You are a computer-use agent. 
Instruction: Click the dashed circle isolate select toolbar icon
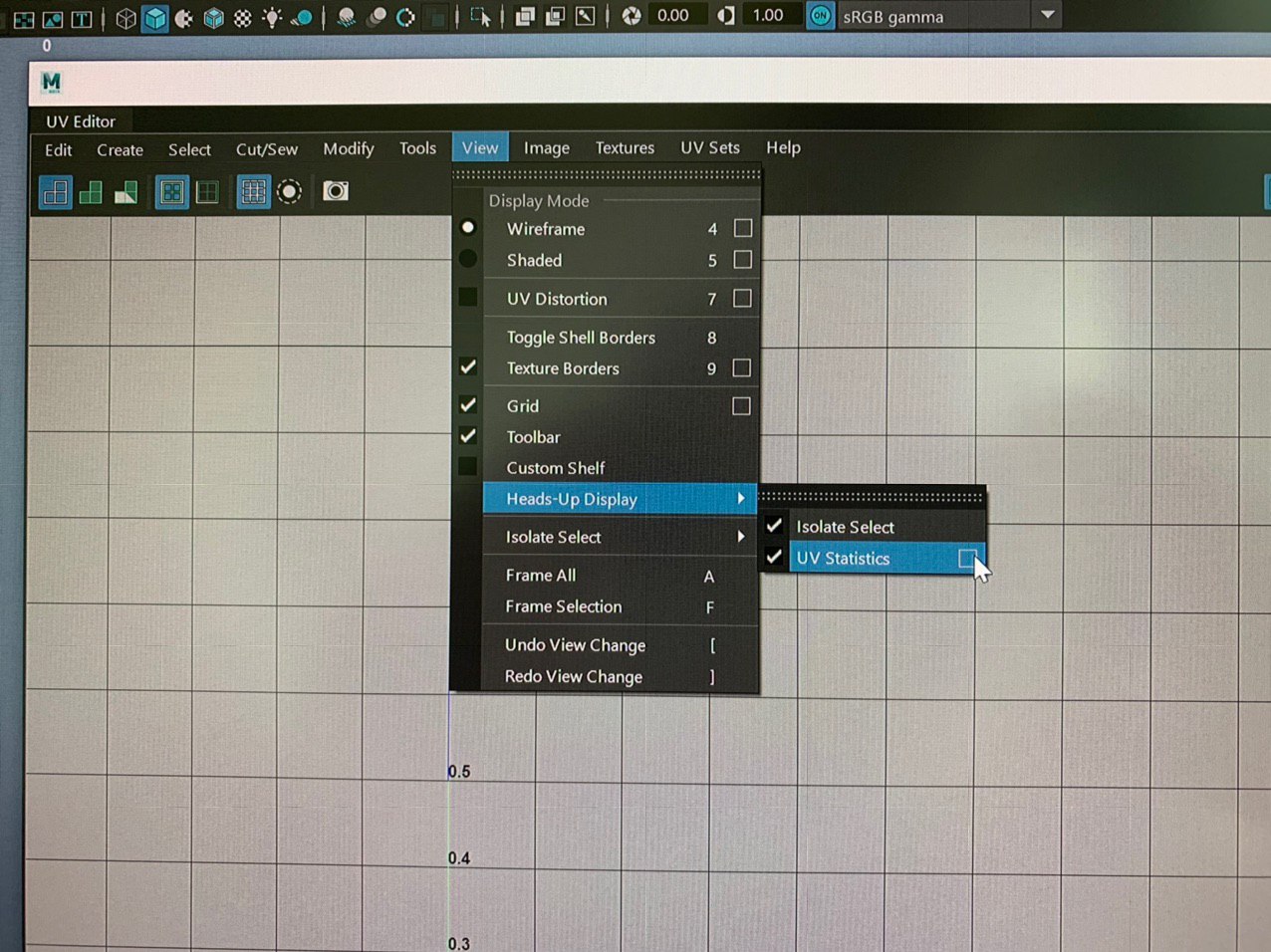[x=289, y=191]
